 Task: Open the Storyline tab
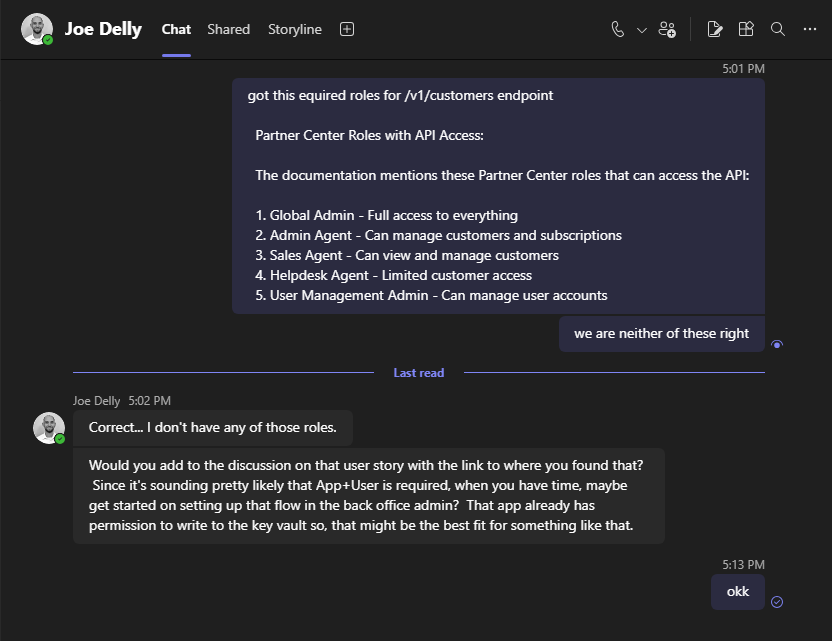[295, 29]
